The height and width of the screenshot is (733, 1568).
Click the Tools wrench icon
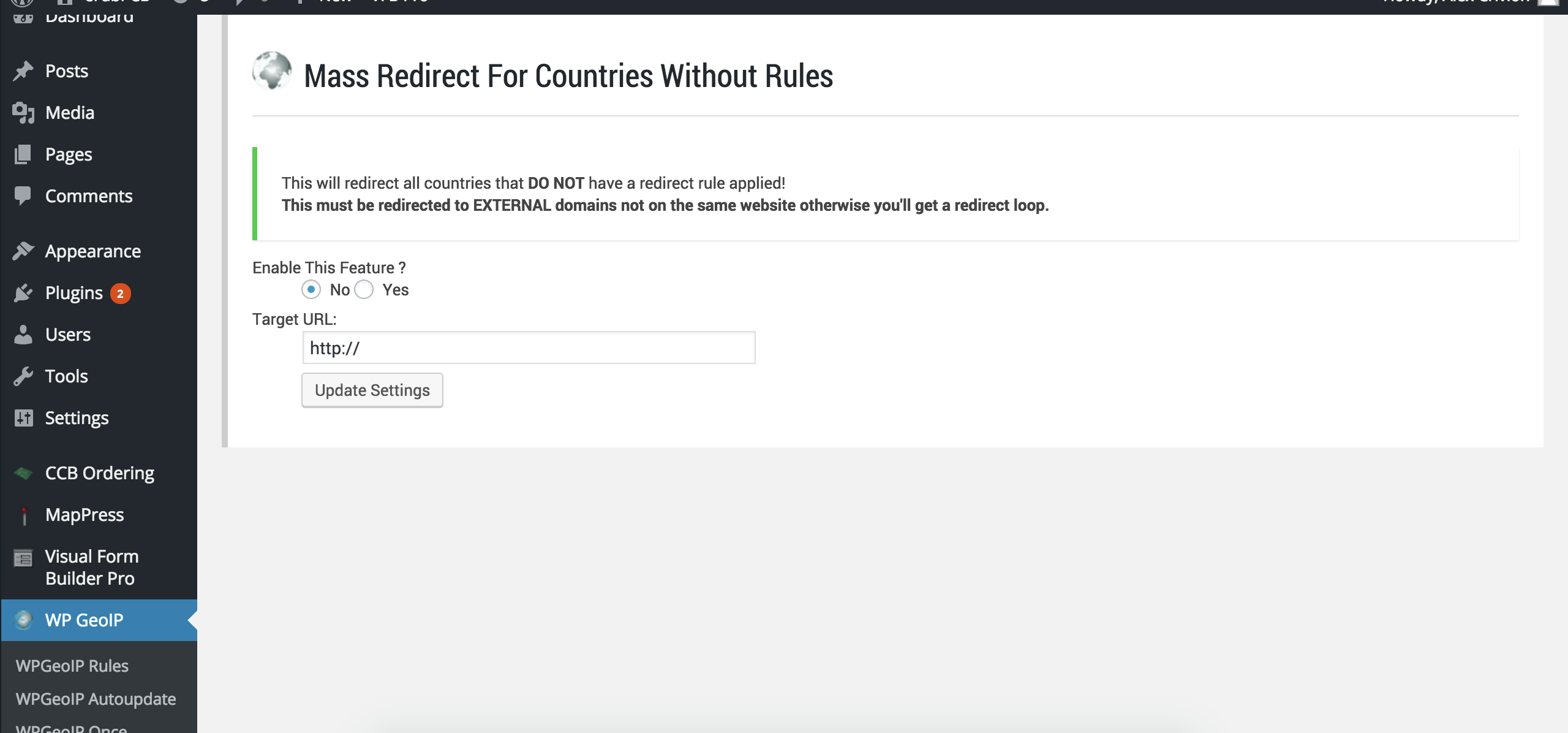pyautogui.click(x=23, y=376)
